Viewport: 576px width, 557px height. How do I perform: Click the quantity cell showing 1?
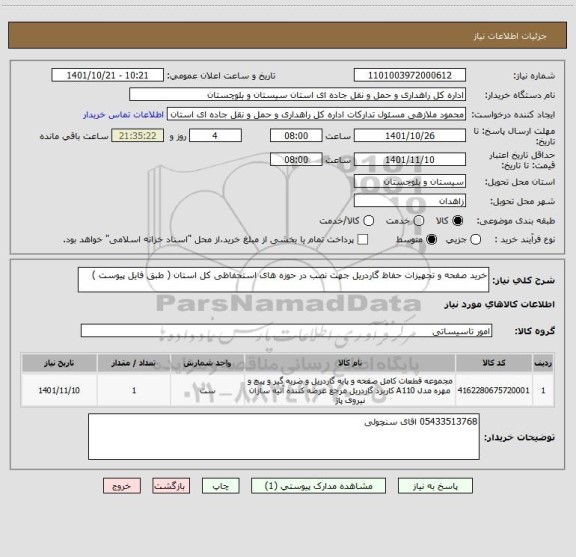coord(134,390)
